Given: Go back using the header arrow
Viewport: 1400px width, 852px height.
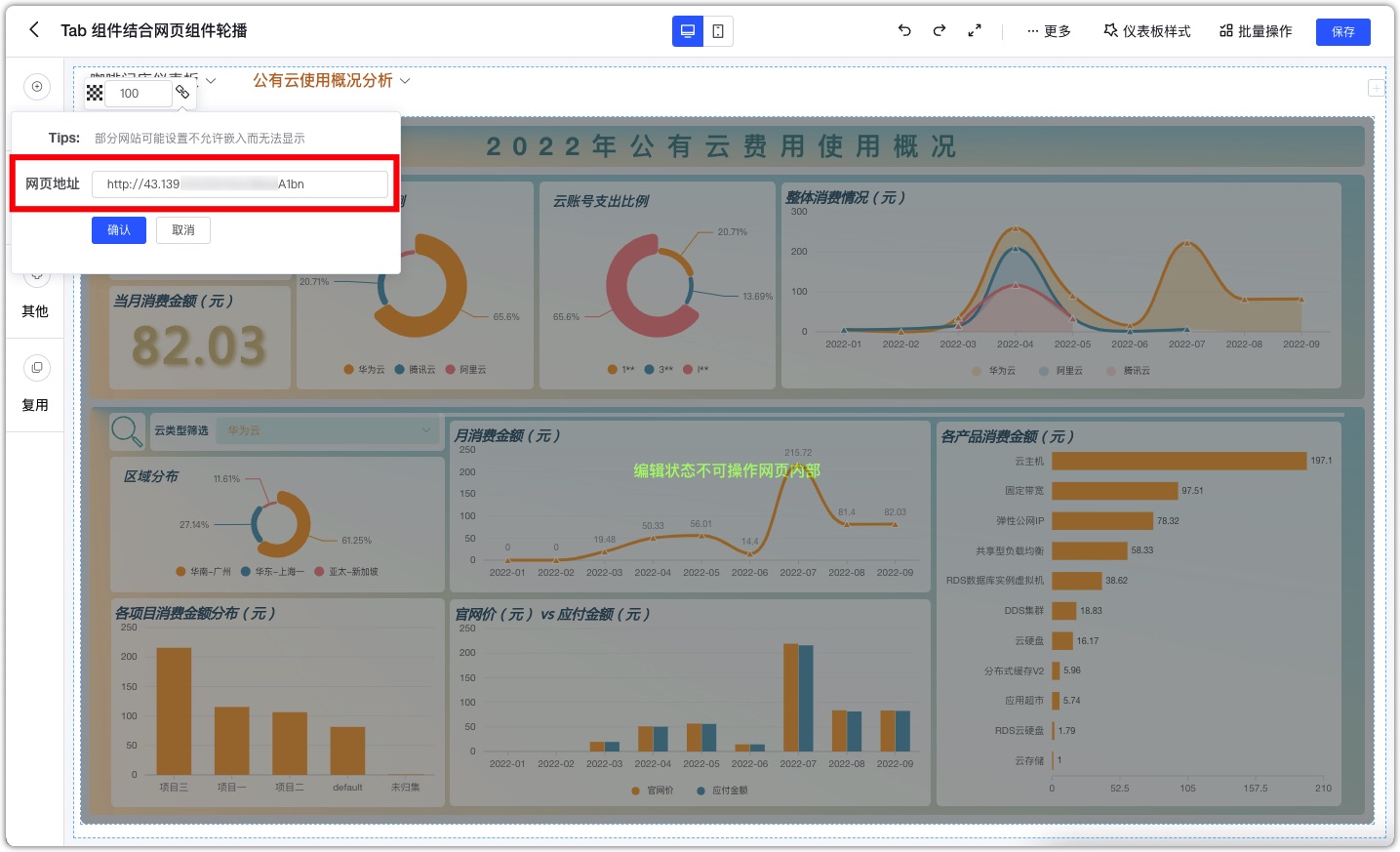Looking at the screenshot, I should (34, 30).
